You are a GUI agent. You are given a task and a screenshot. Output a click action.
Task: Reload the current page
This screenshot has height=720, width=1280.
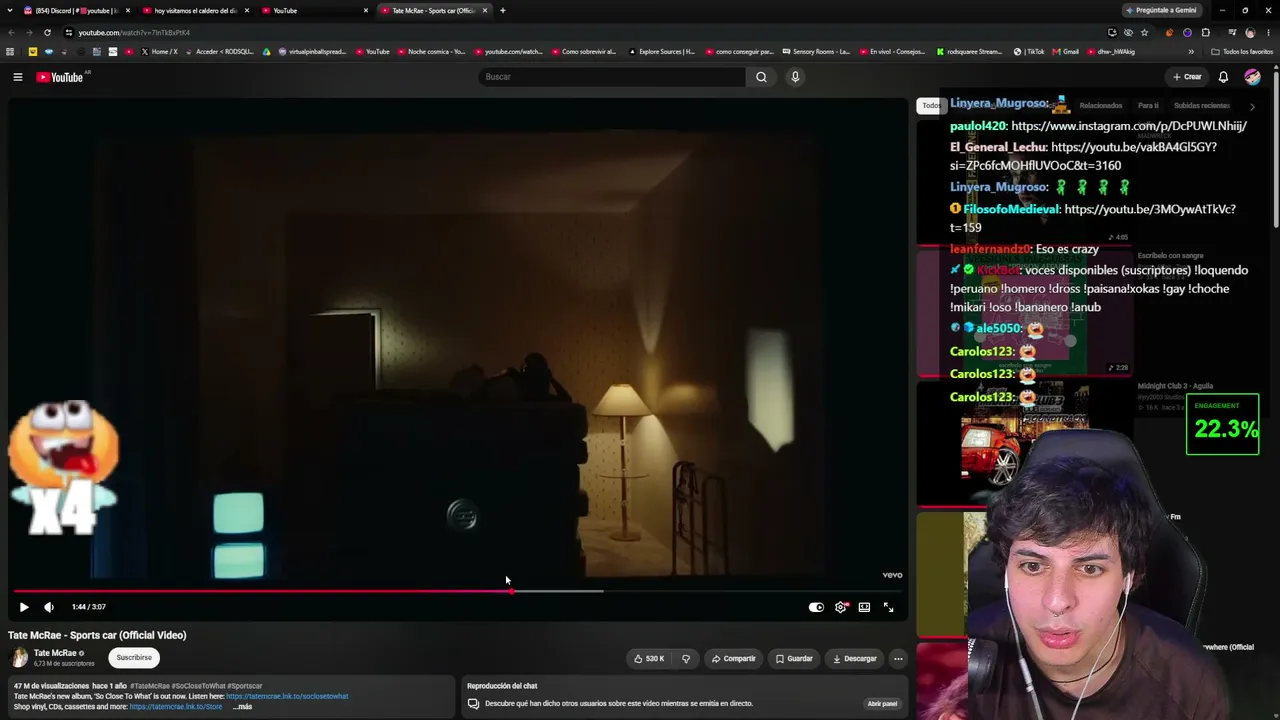pos(47,32)
